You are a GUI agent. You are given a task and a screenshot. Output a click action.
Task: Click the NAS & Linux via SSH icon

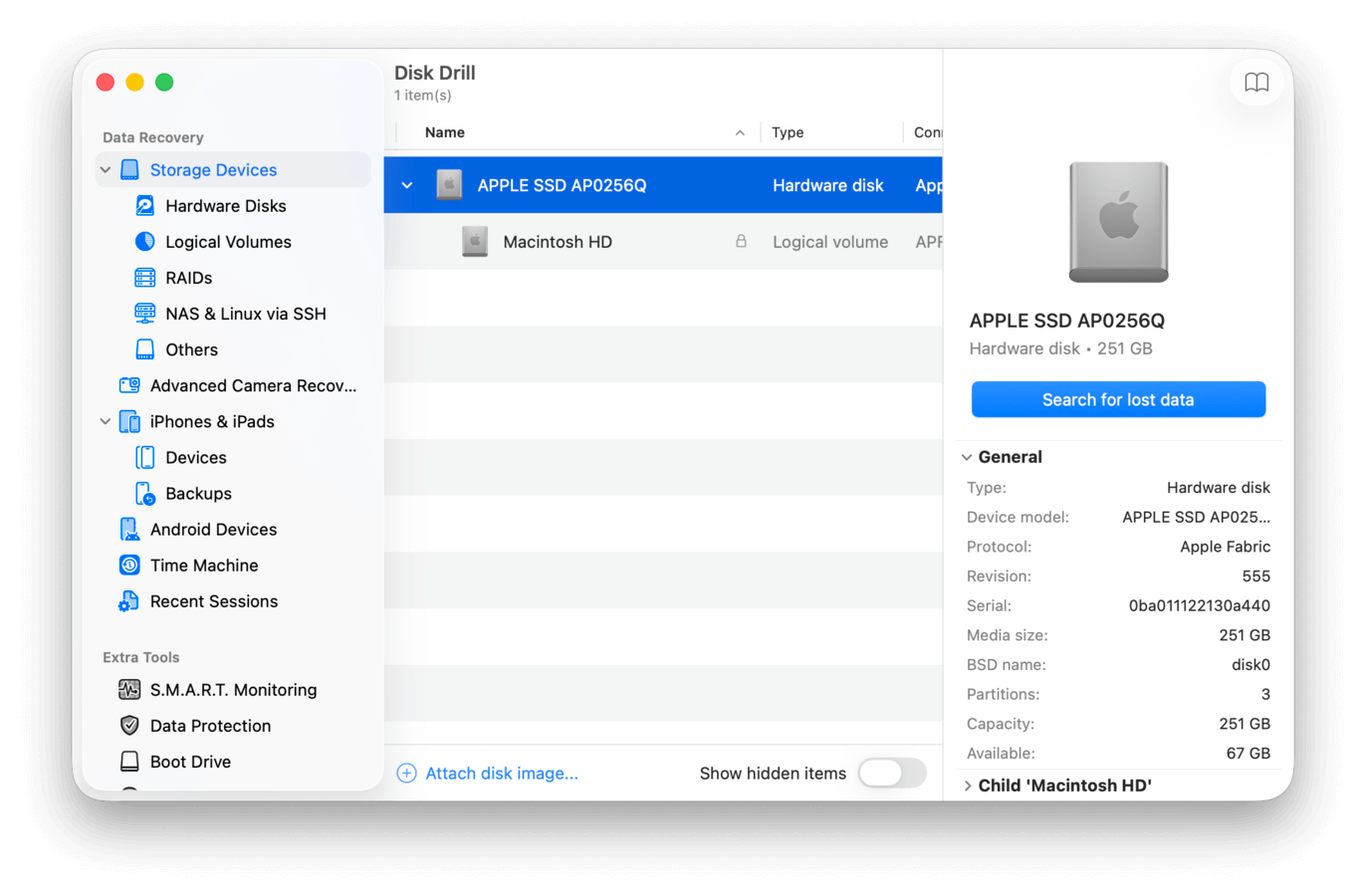(x=145, y=314)
